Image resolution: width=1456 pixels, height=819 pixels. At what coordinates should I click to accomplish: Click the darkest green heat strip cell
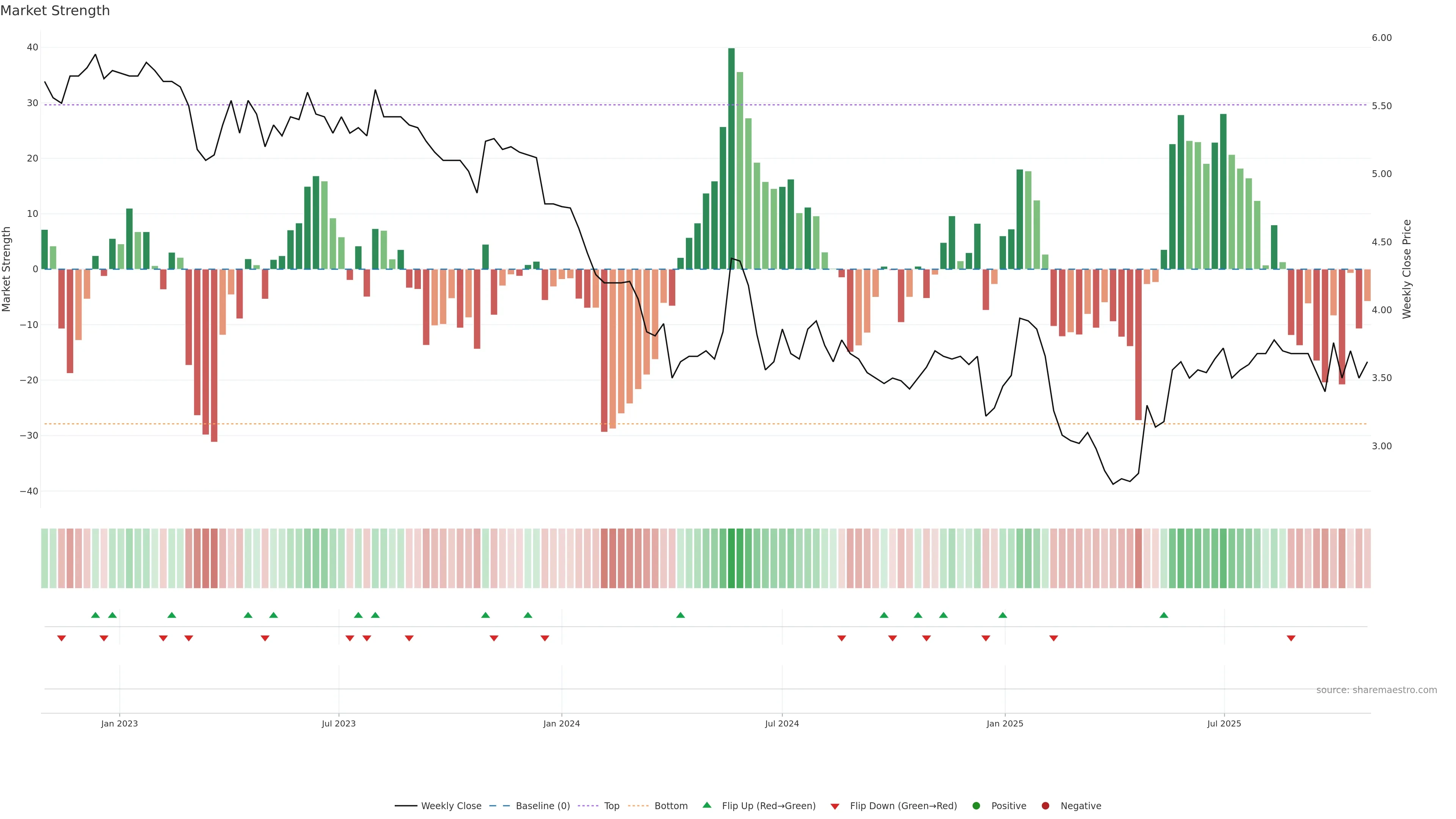pos(731,558)
